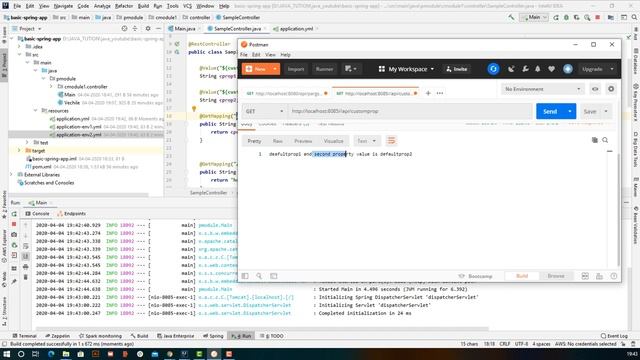Toggle Postman sidebar at bottom left

[x=245, y=276]
